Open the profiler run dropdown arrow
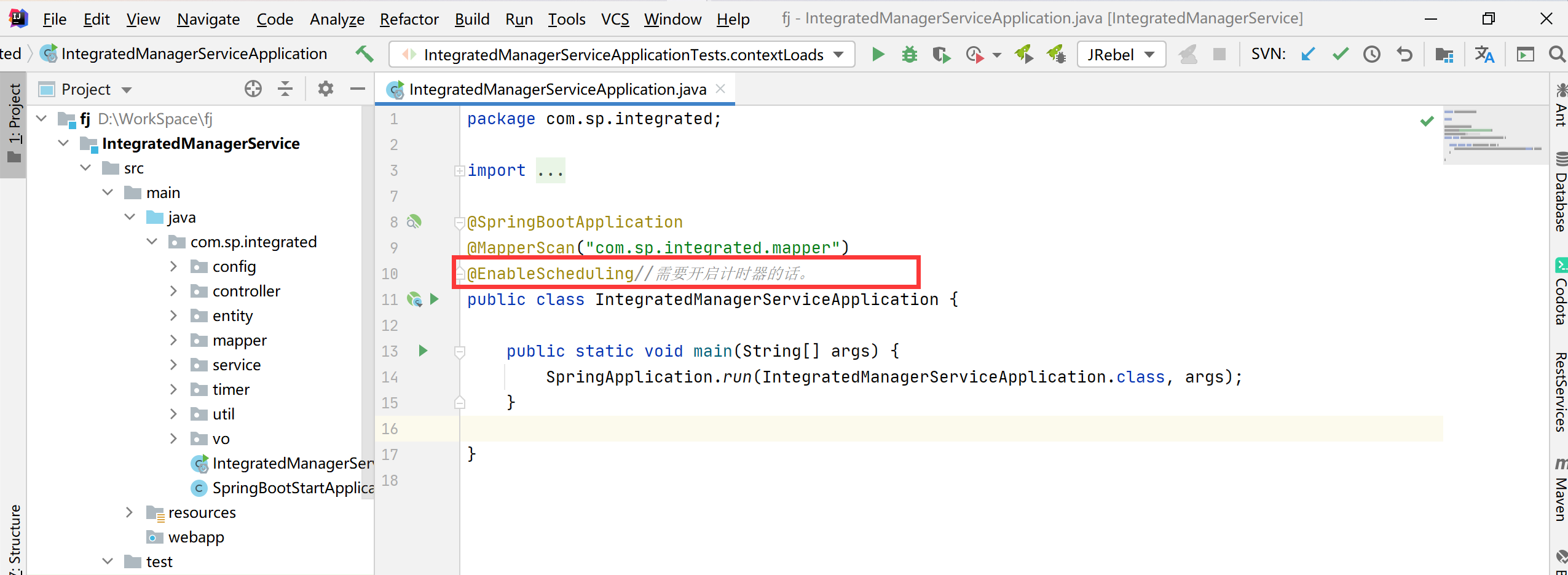The width and height of the screenshot is (1568, 575). click(x=997, y=55)
